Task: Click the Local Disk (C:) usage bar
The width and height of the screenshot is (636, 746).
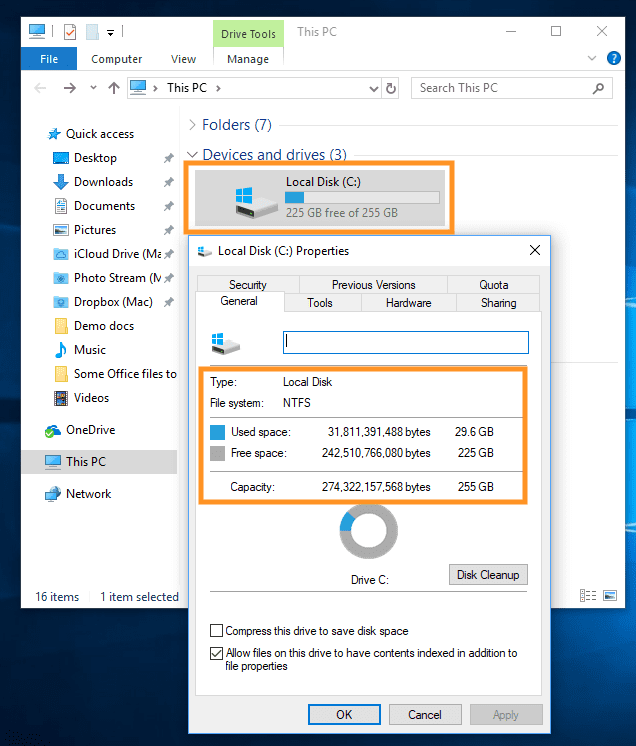Action: [362, 197]
